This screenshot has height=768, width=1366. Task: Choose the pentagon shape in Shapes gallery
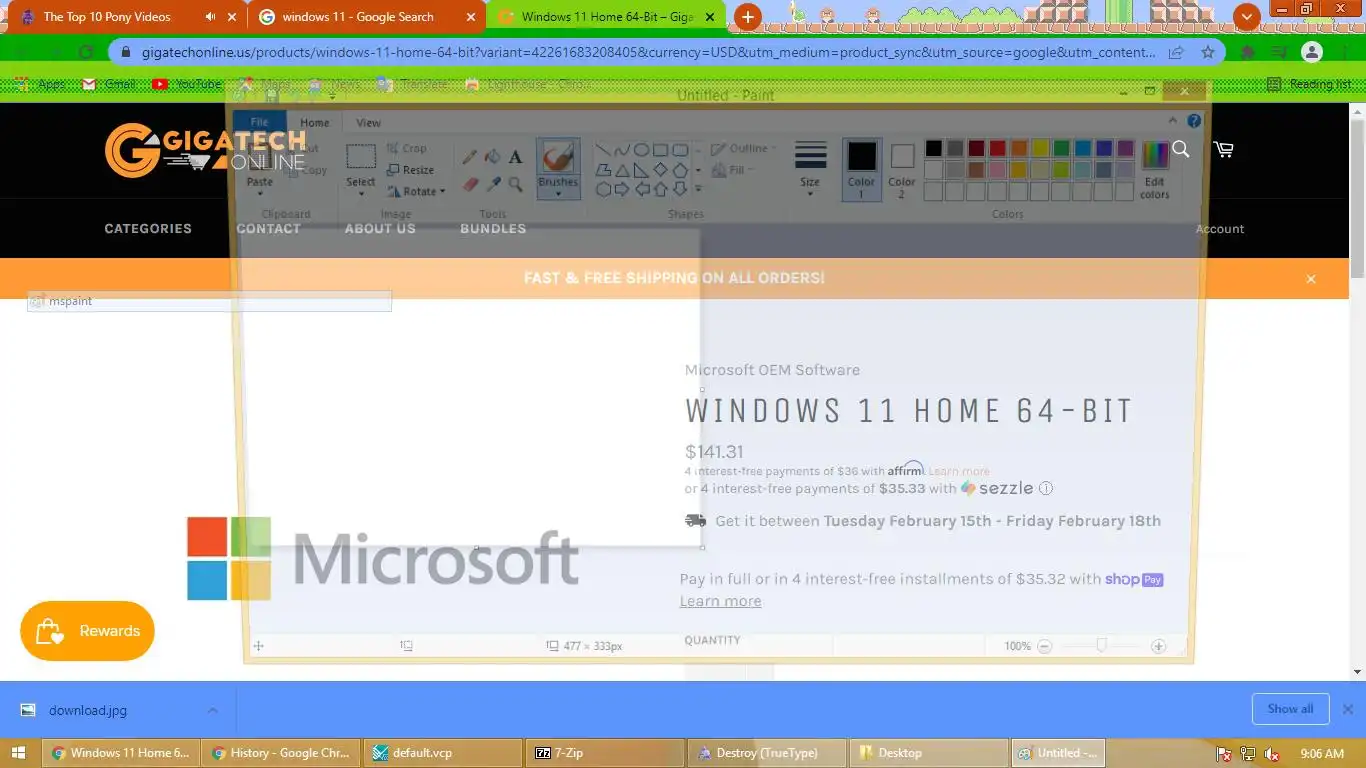[x=680, y=170]
